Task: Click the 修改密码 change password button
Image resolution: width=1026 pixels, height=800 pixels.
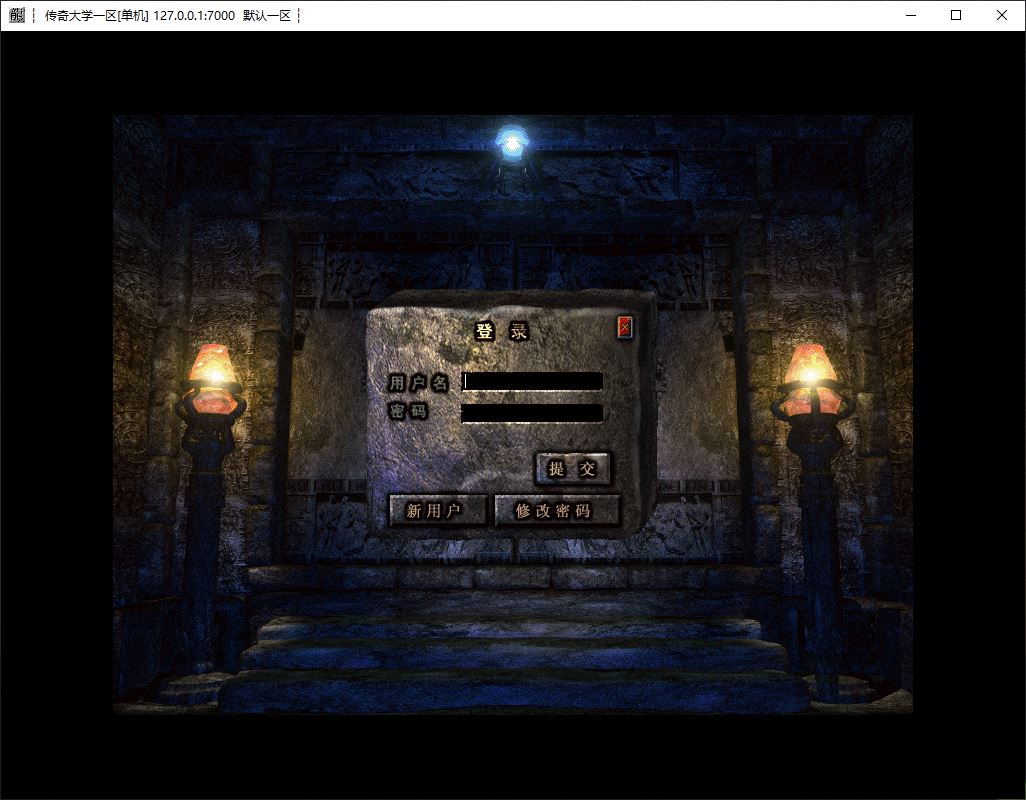Action: click(x=556, y=511)
